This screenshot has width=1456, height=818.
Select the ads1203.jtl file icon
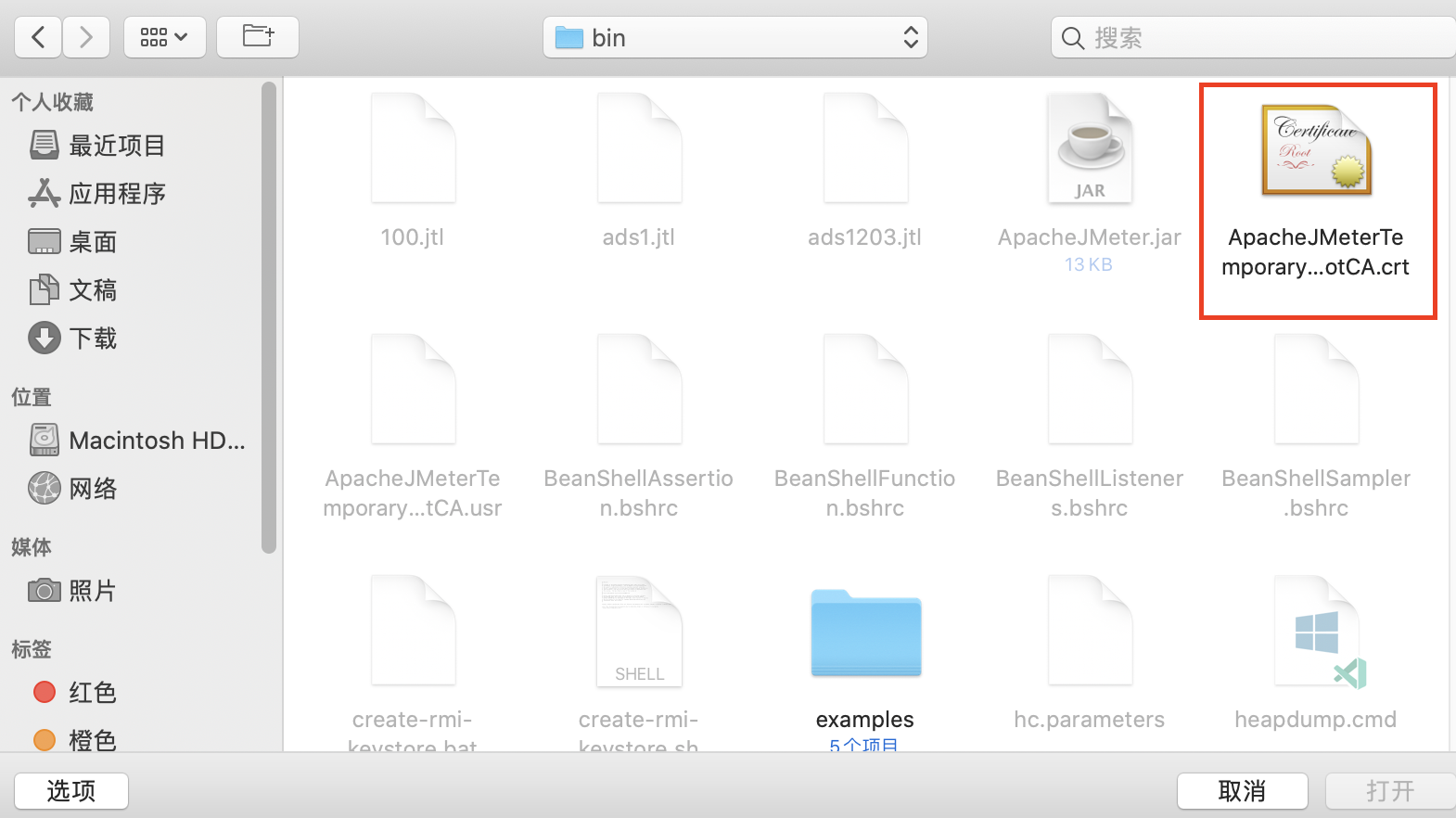click(866, 148)
